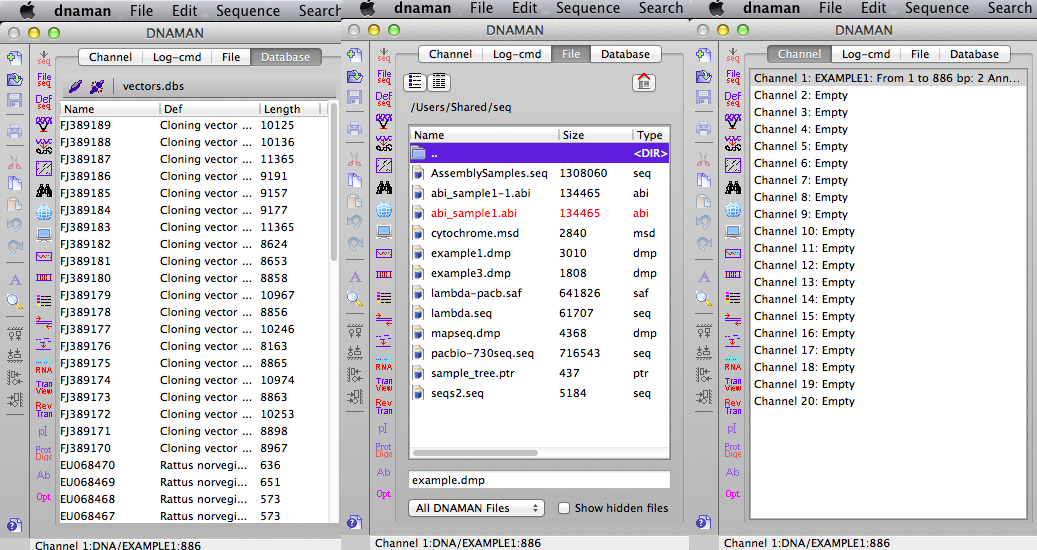Open the Log-cmd tab in the Channel list window
The width and height of the screenshot is (1037, 550).
[866, 54]
